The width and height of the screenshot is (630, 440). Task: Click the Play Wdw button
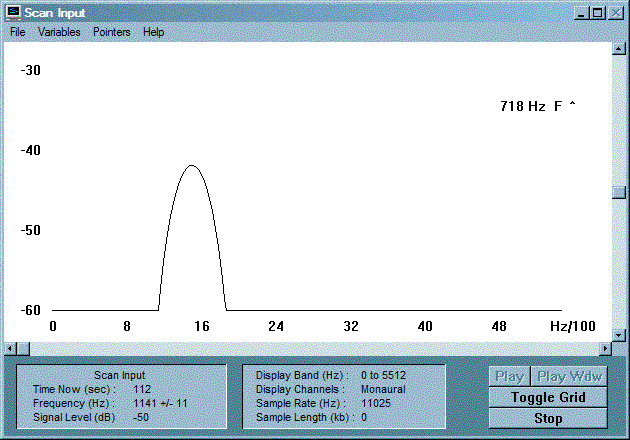point(569,377)
